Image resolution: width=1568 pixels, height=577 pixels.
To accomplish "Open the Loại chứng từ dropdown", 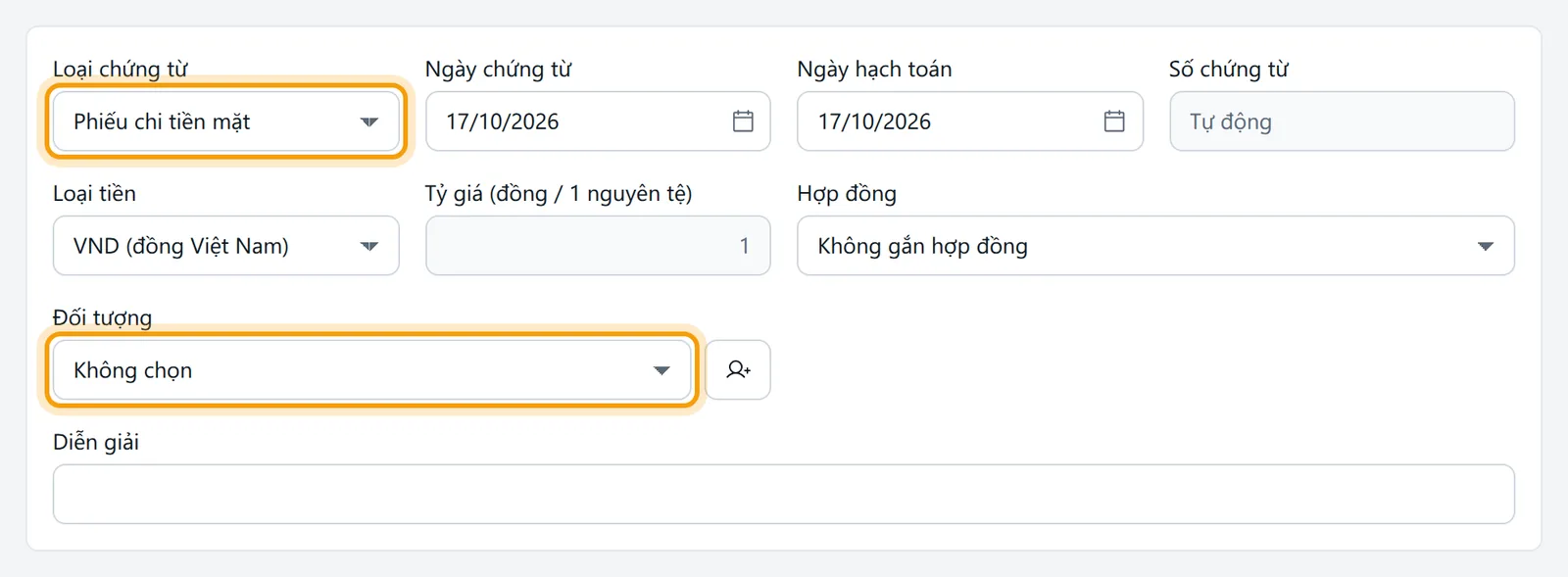I will click(x=225, y=121).
